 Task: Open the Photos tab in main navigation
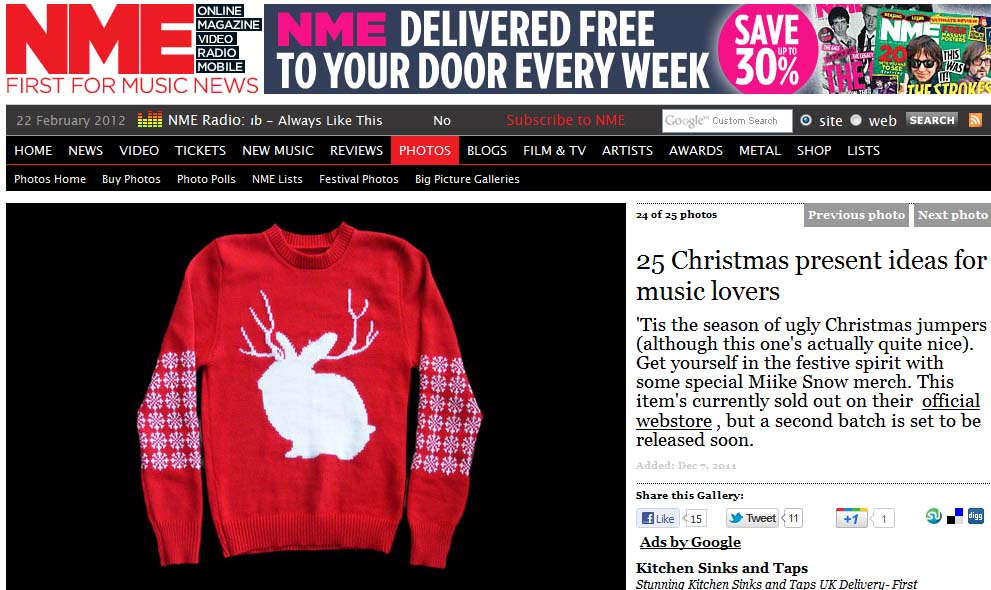[425, 150]
